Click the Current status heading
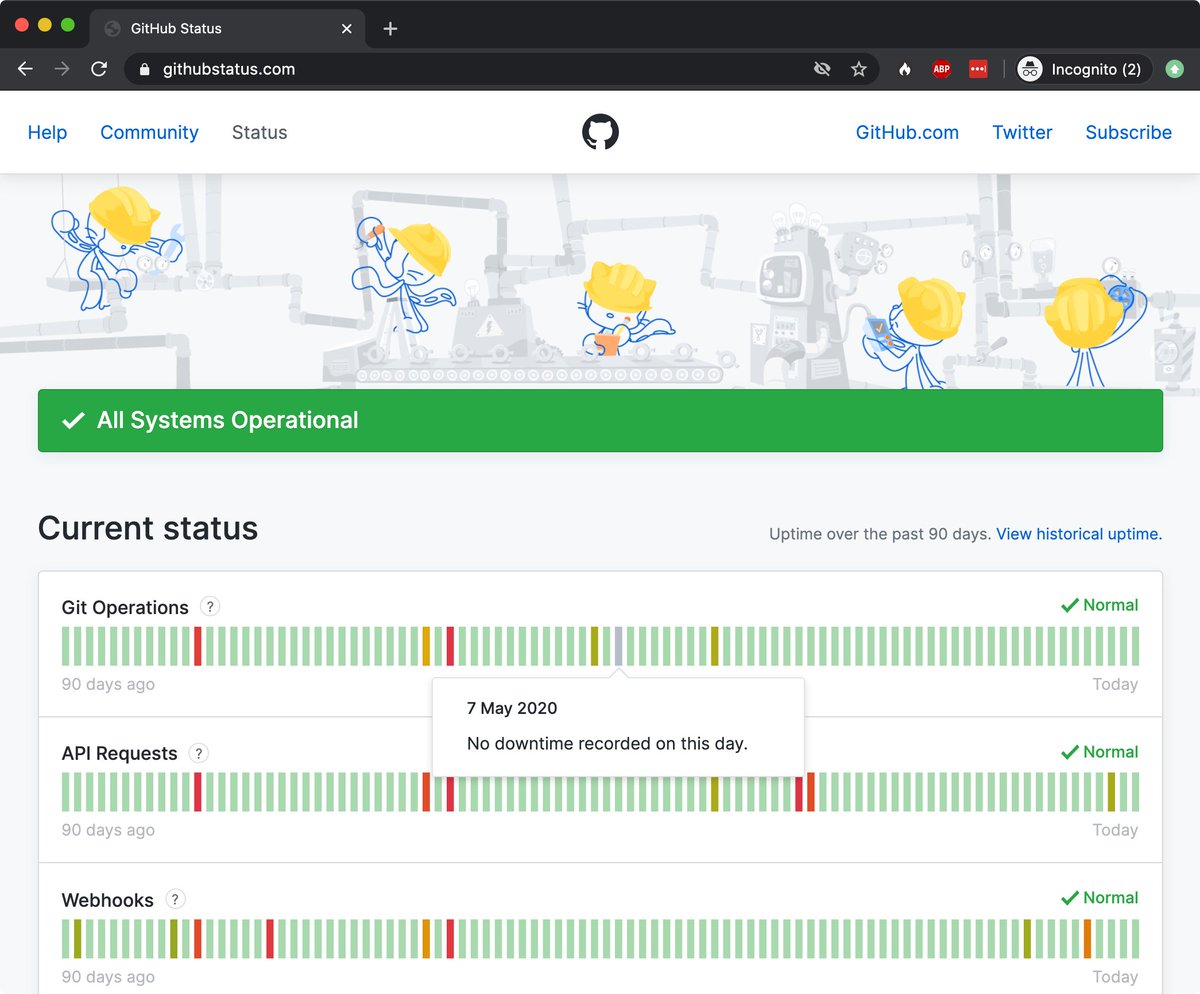Viewport: 1200px width, 994px height. point(148,528)
